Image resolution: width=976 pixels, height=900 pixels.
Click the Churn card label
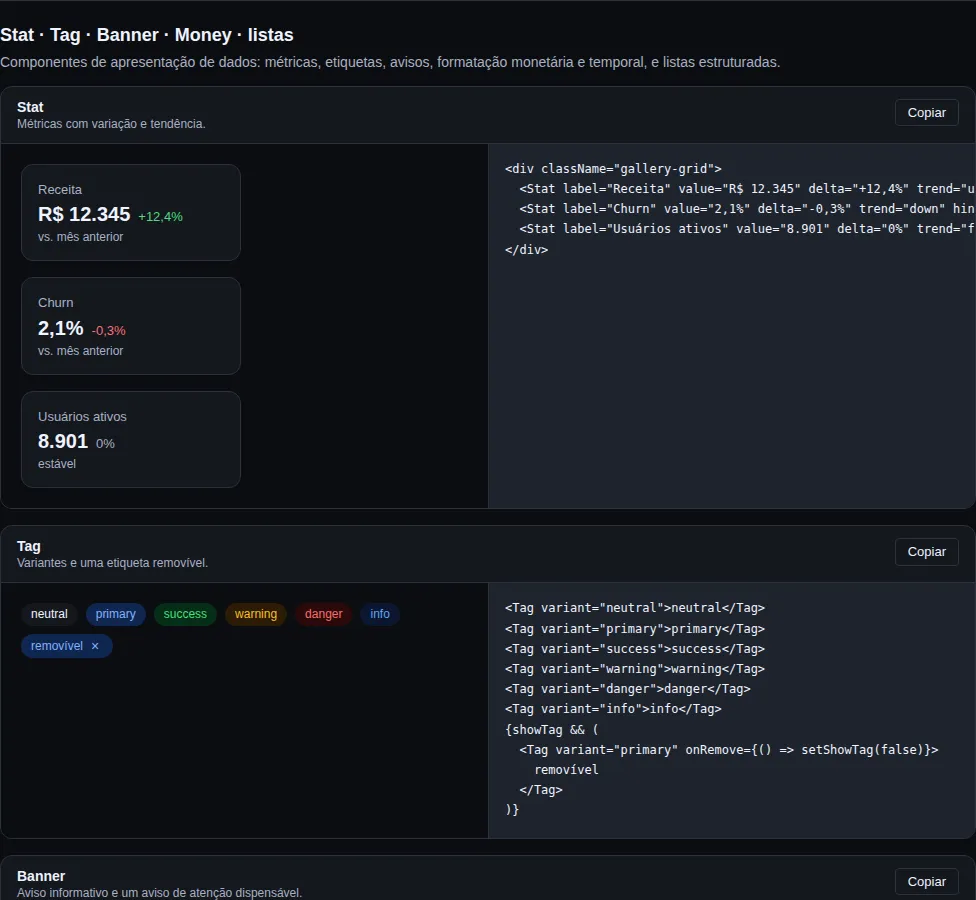click(x=55, y=302)
